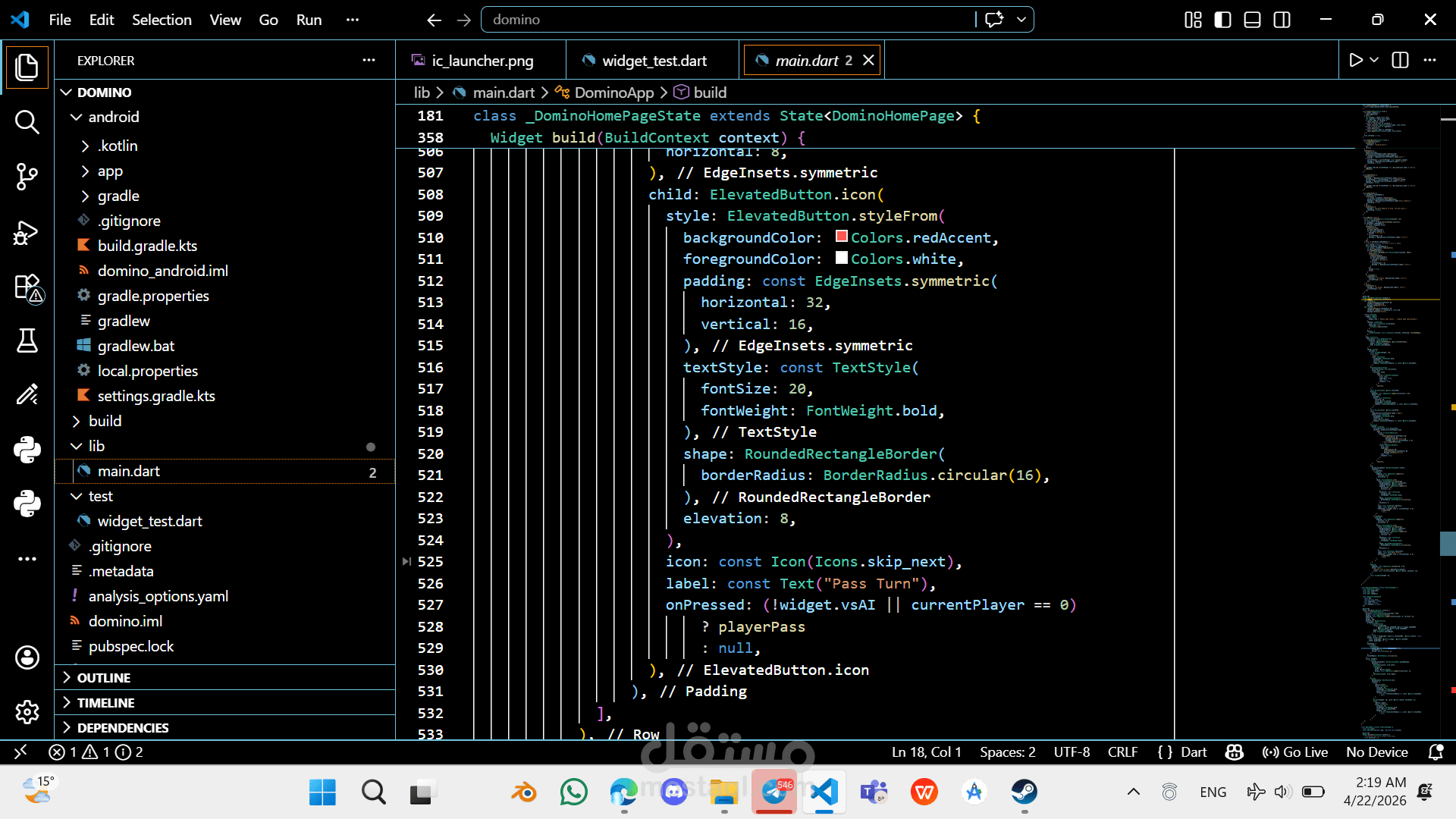
Task: Click the redAccent color swatch
Action: coord(841,237)
